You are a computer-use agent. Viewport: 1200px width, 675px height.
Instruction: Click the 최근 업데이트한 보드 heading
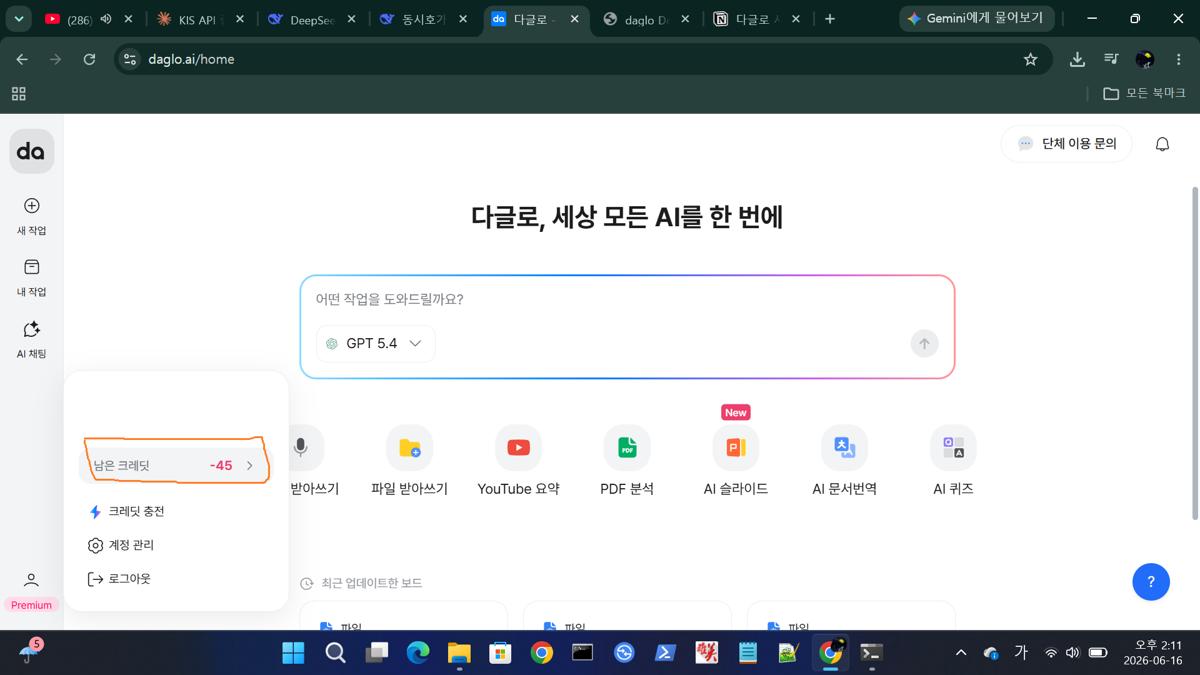pyautogui.click(x=371, y=583)
